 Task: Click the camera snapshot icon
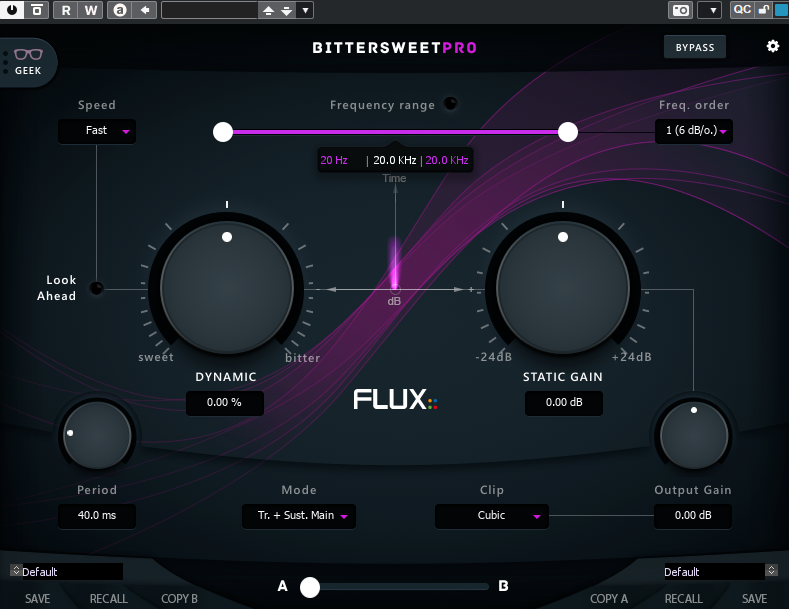(680, 10)
